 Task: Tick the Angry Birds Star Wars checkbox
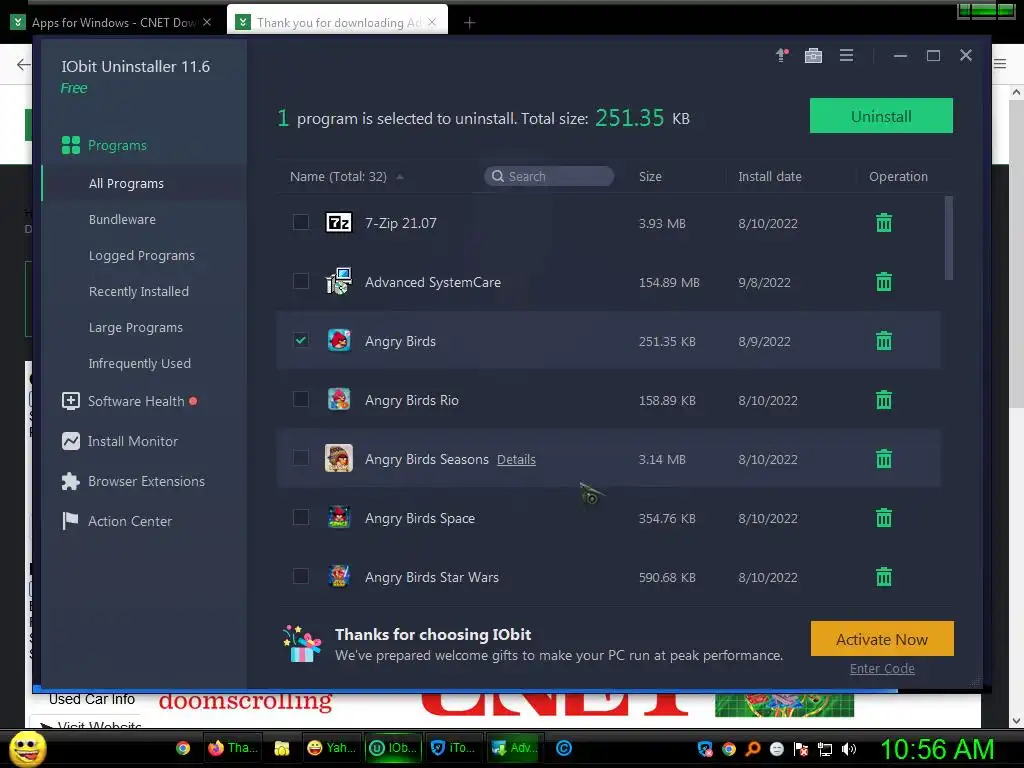click(x=300, y=576)
